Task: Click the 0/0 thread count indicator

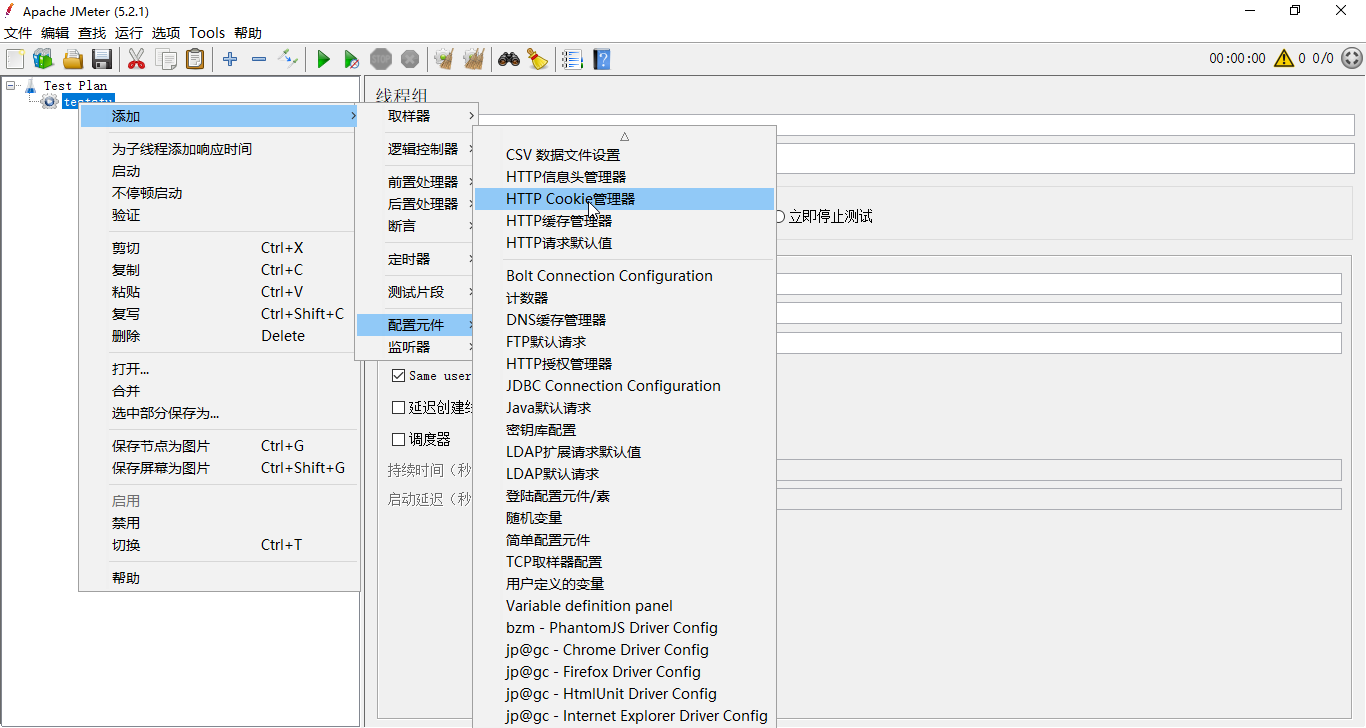Action: coord(1323,58)
